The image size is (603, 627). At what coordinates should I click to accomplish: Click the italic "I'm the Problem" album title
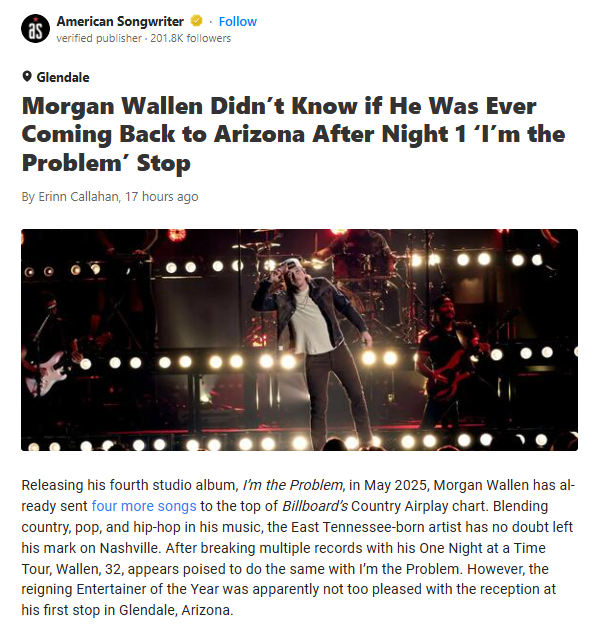[x=293, y=485]
